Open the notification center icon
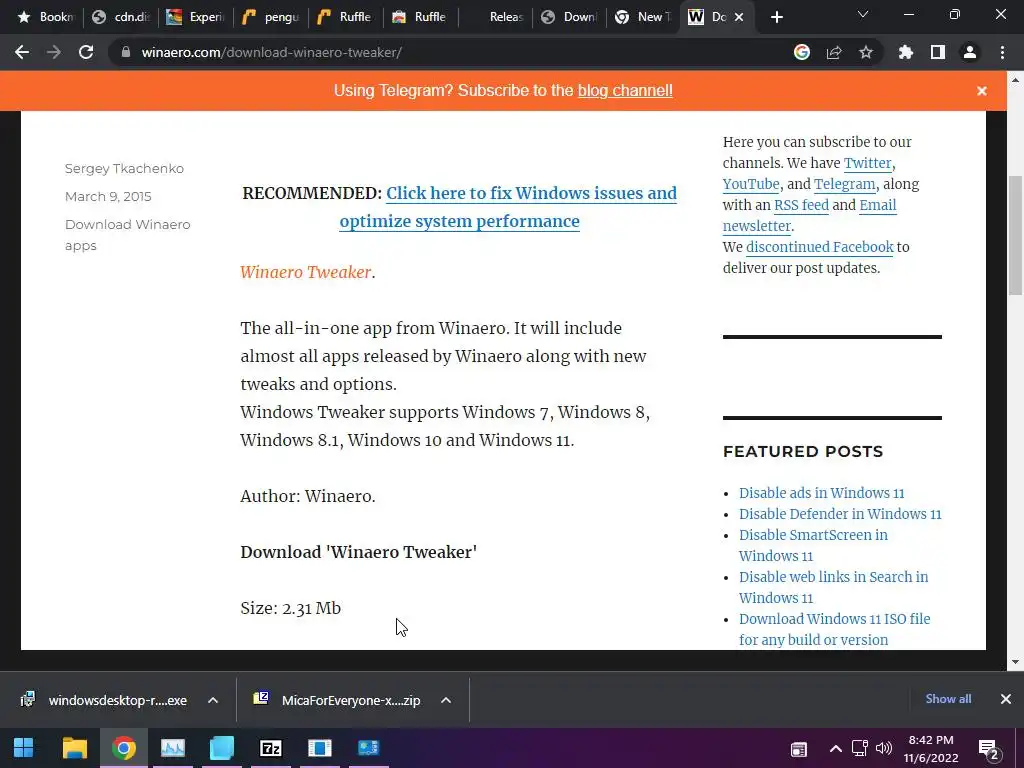The image size is (1024, 768). (x=989, y=750)
